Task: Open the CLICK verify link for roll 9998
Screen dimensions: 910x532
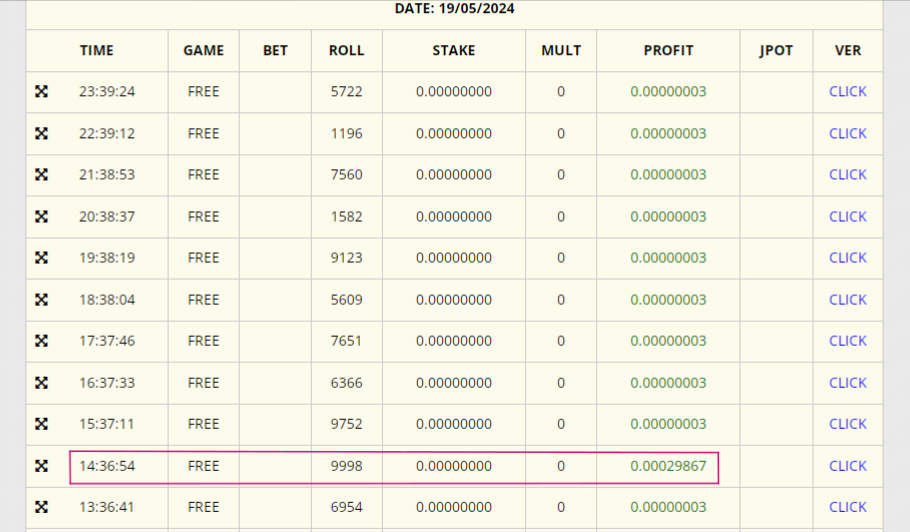Action: pyautogui.click(x=847, y=466)
